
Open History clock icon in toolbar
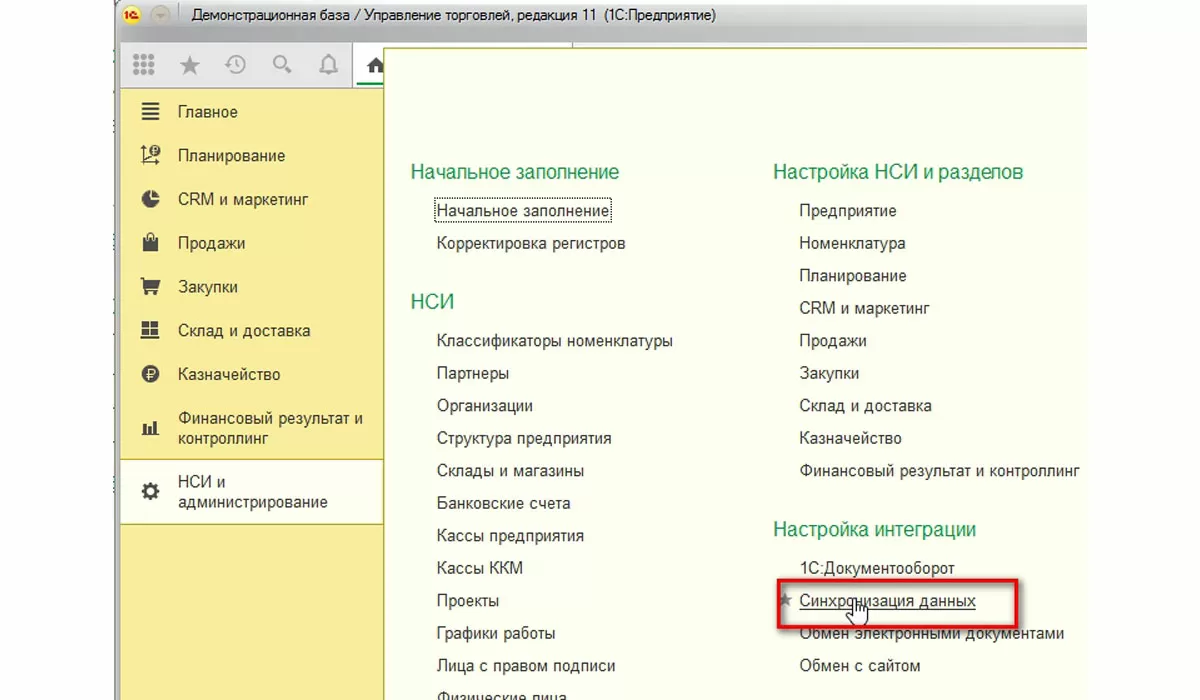pos(236,65)
